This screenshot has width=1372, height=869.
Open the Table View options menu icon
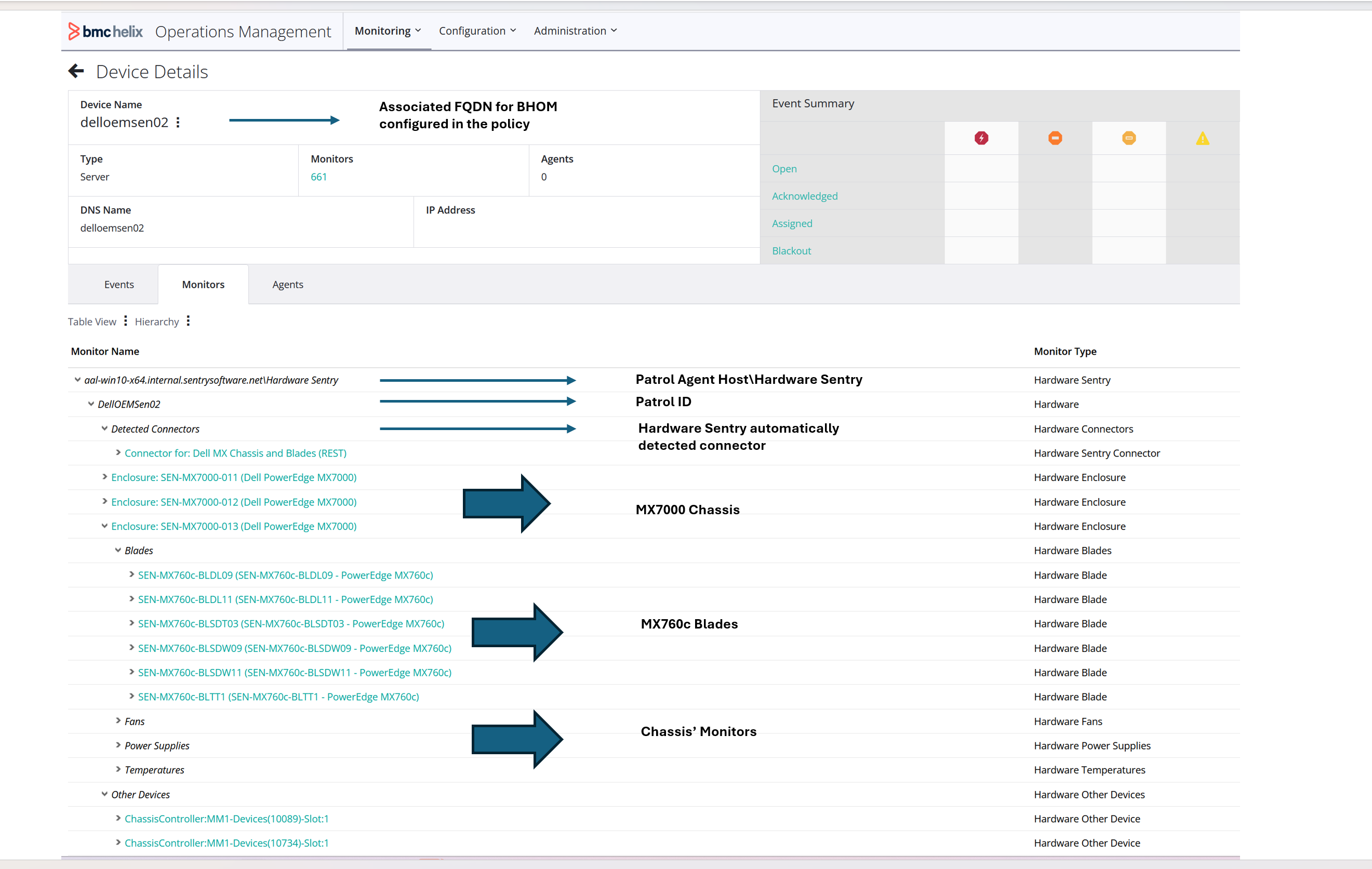tap(125, 322)
